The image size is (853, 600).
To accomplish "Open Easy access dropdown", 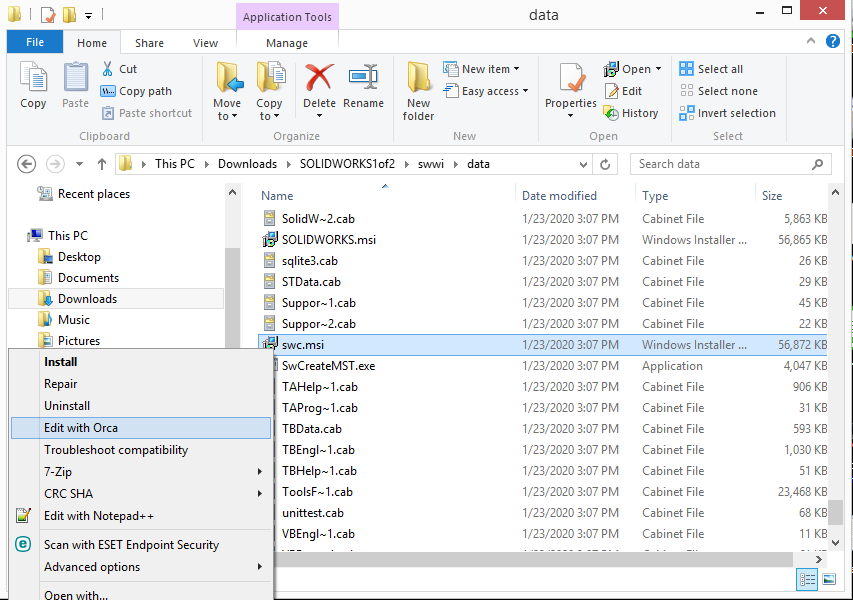I will [486, 91].
